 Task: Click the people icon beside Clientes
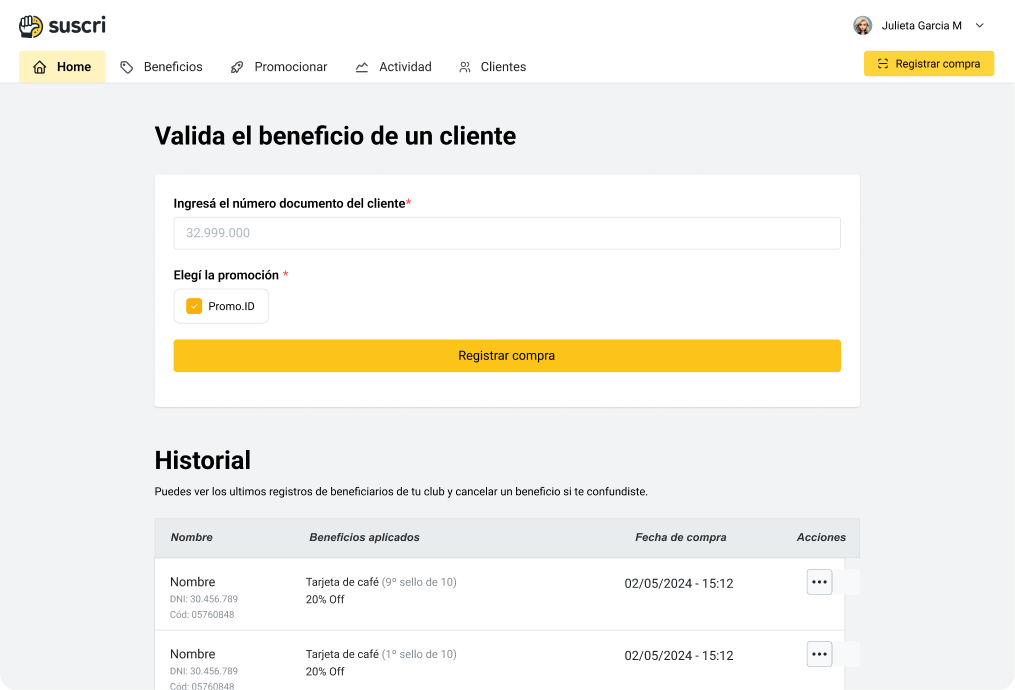(465, 67)
